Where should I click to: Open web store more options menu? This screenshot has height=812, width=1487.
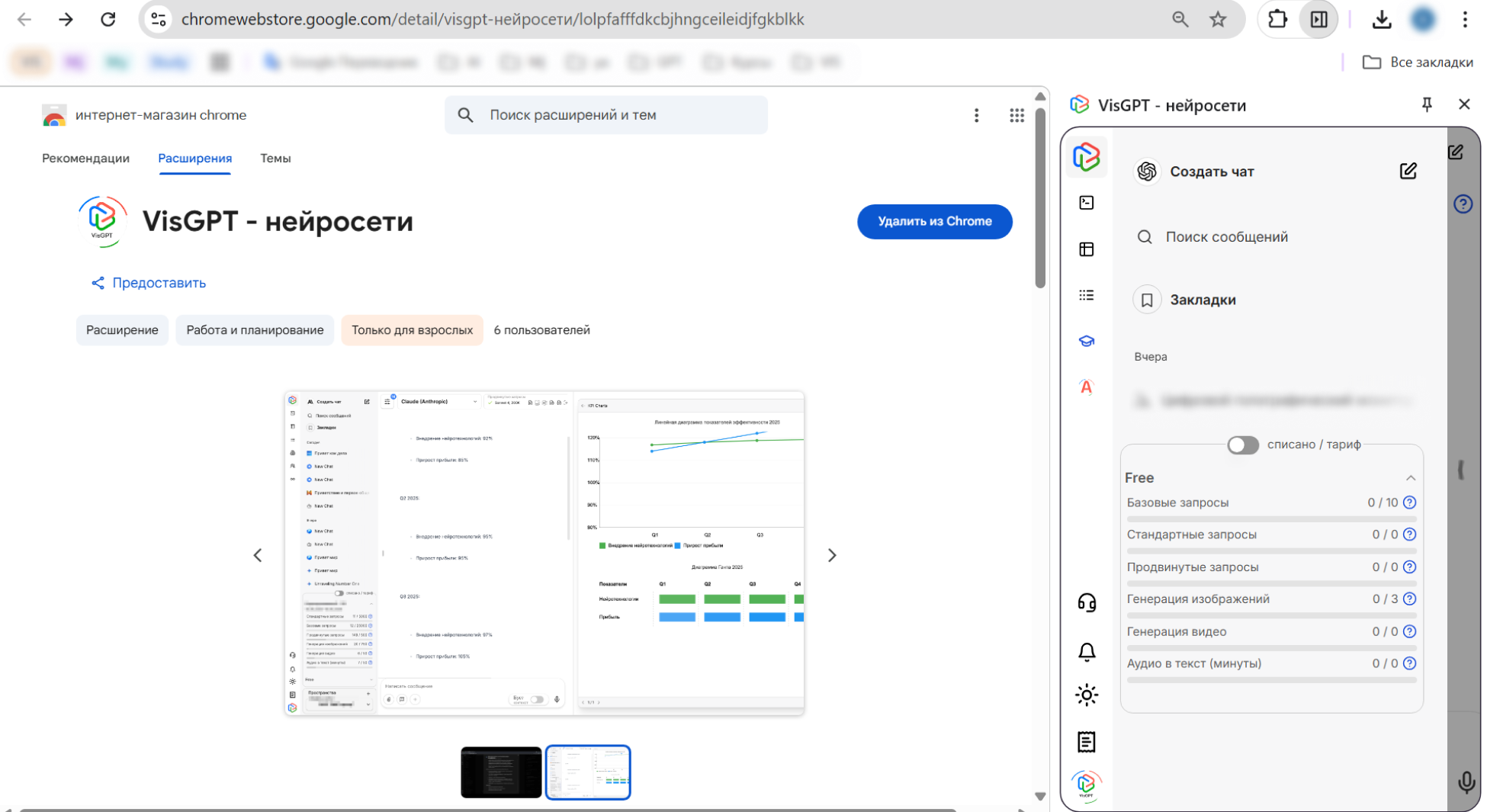click(x=976, y=115)
